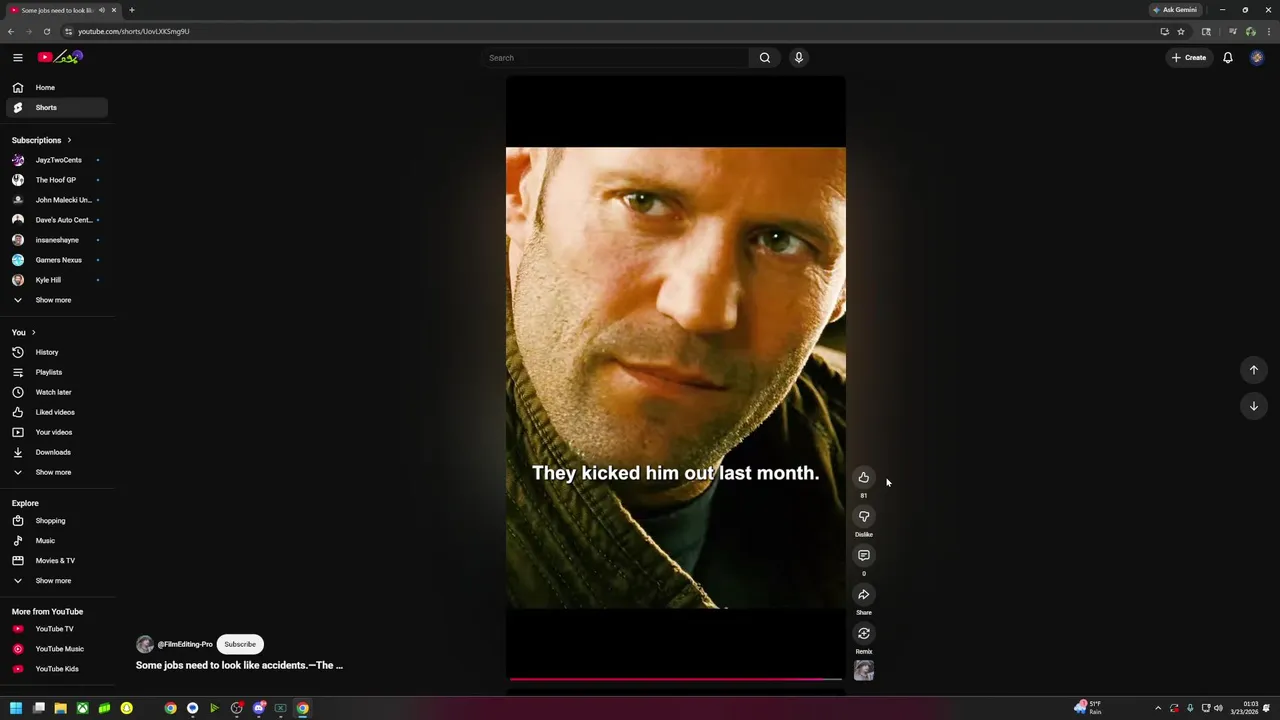Install the YouTube app from the address bar
This screenshot has width=1280, height=720.
[x=1164, y=31]
